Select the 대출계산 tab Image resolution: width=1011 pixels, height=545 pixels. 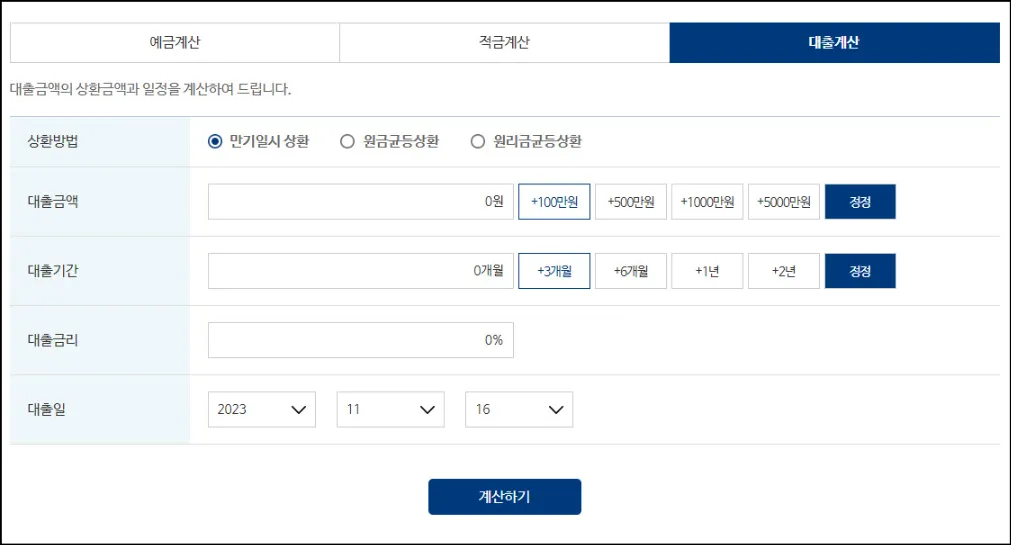coord(834,43)
